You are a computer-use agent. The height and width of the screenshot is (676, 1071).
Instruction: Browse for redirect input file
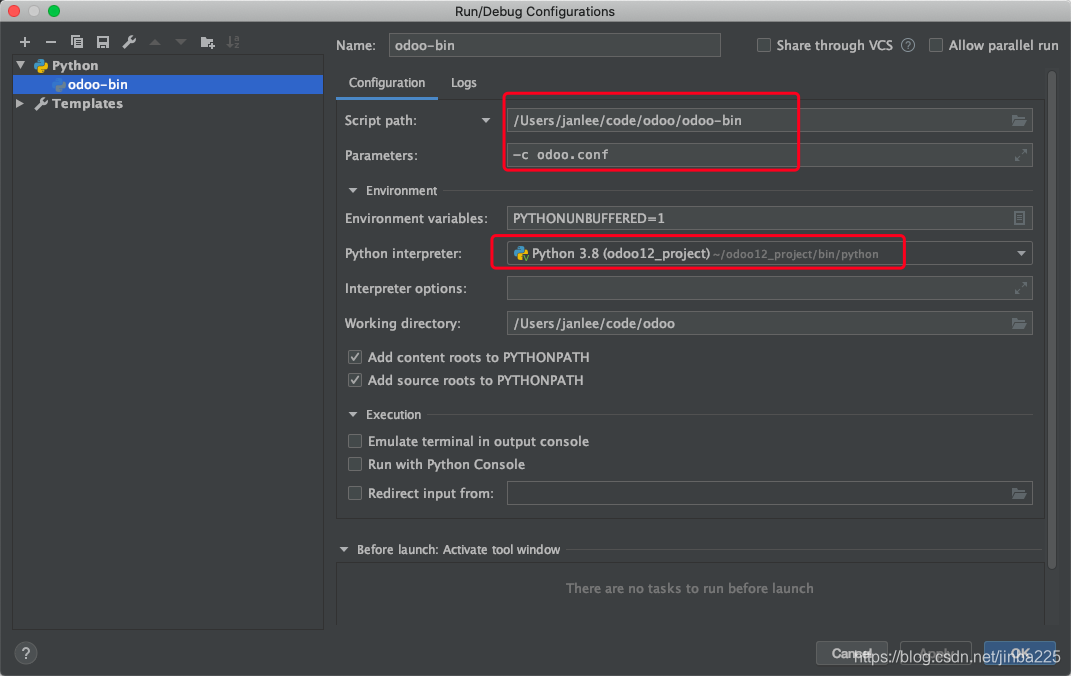(1018, 493)
